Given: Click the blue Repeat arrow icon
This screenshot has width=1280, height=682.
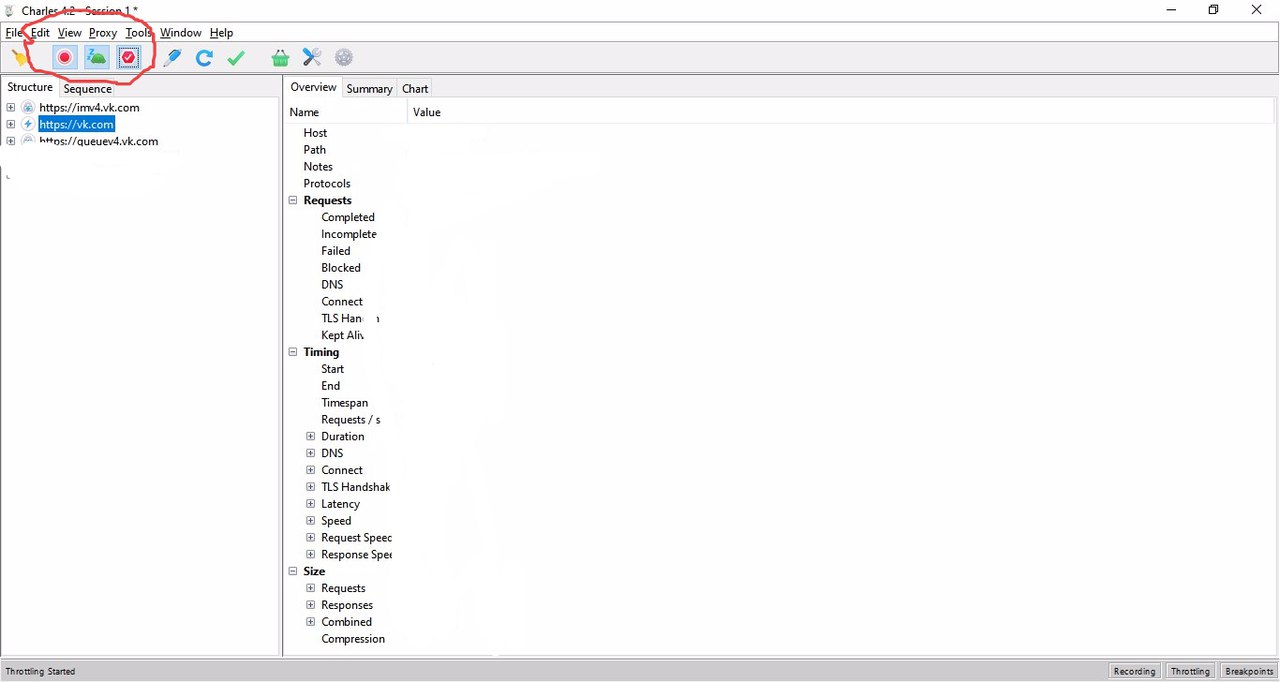Looking at the screenshot, I should [x=204, y=58].
